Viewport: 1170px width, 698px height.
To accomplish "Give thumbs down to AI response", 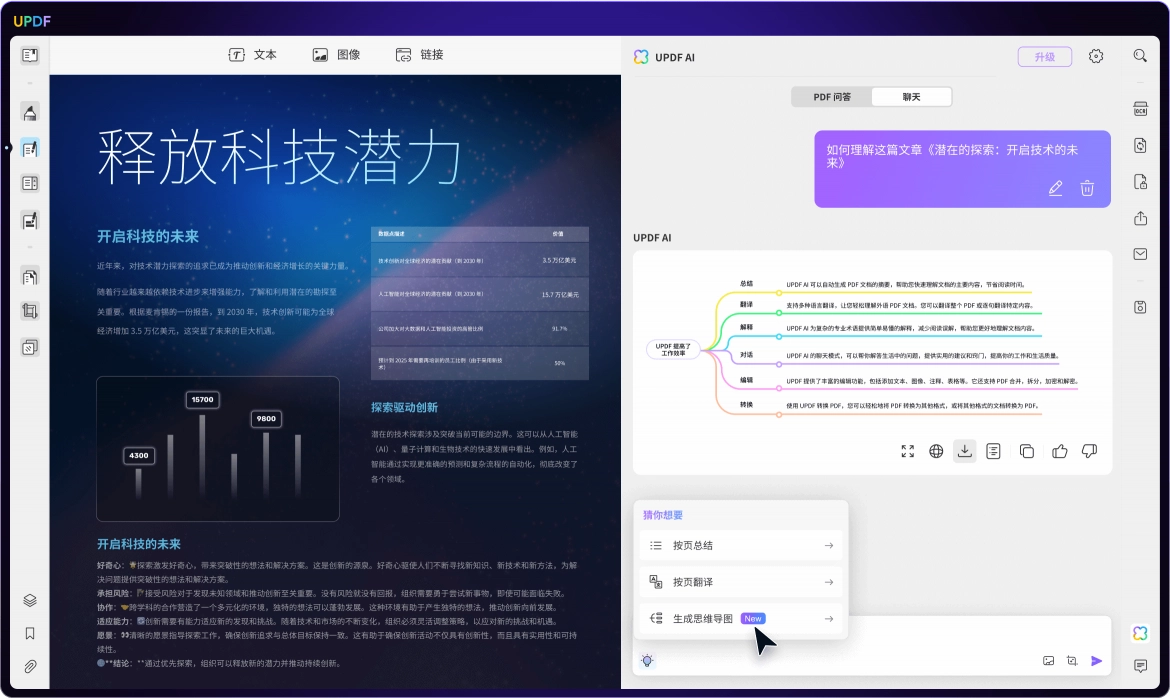I will pos(1089,451).
